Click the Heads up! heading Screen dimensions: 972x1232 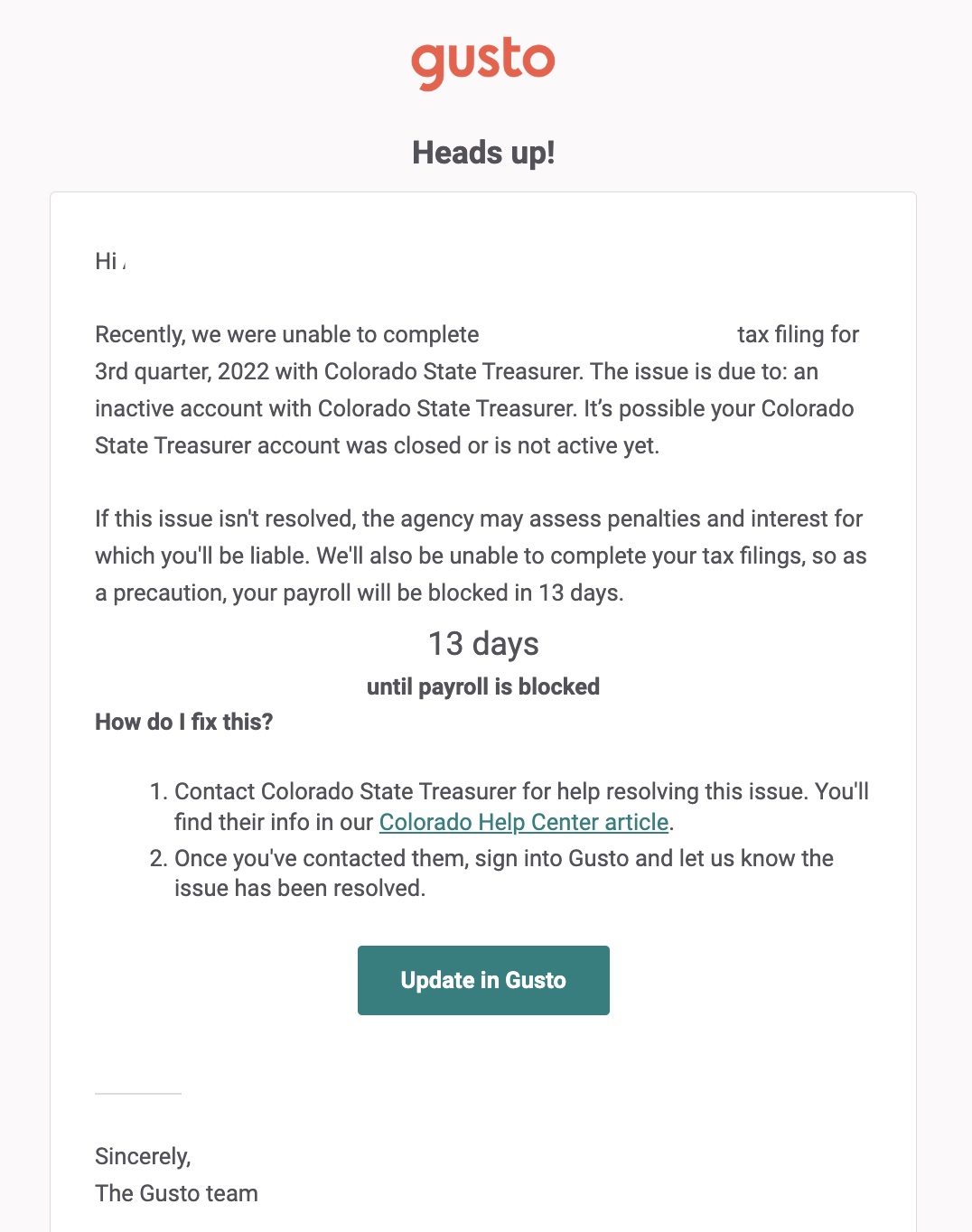[483, 153]
